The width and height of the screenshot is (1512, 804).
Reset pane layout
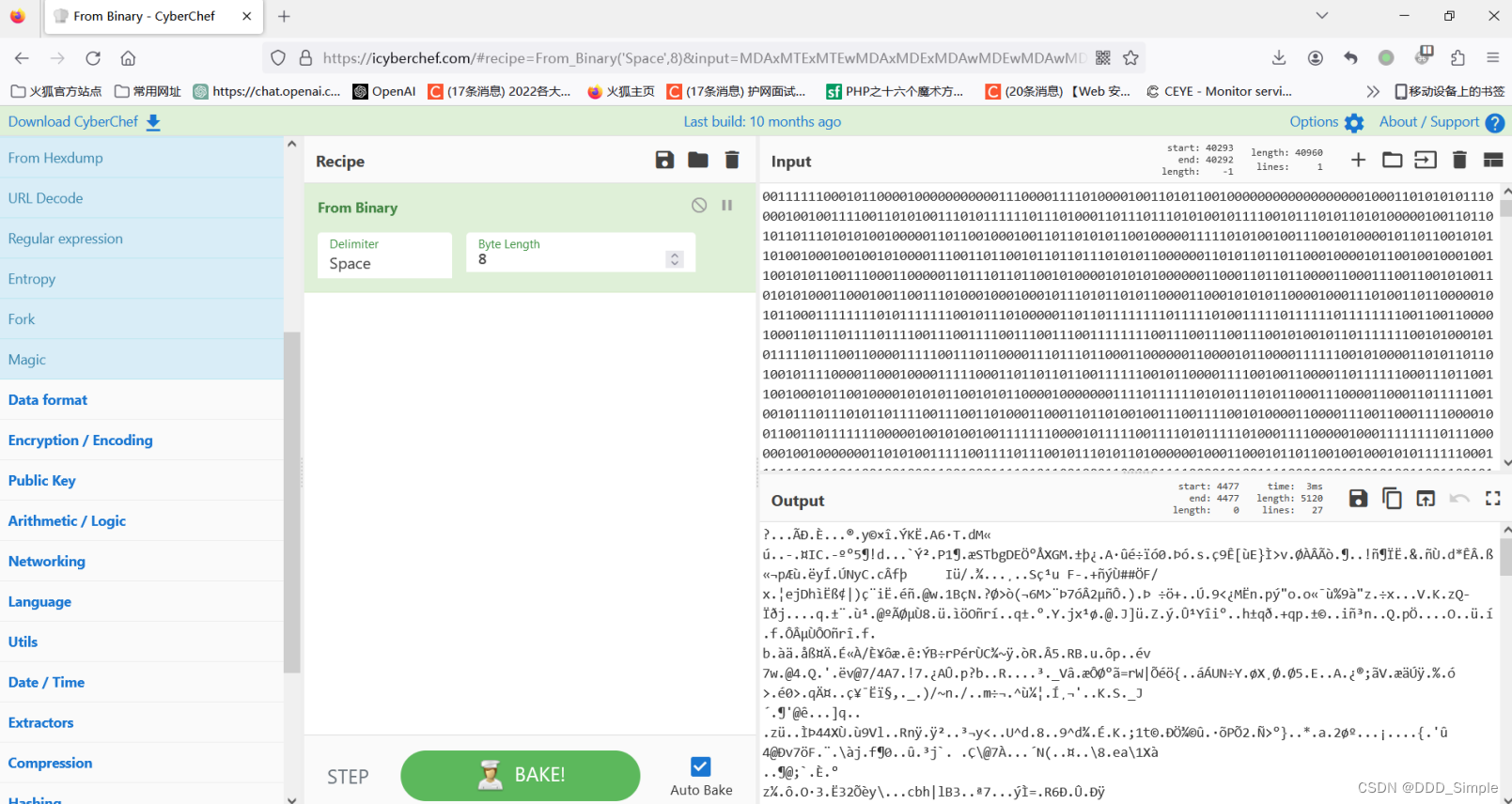pyautogui.click(x=1493, y=160)
